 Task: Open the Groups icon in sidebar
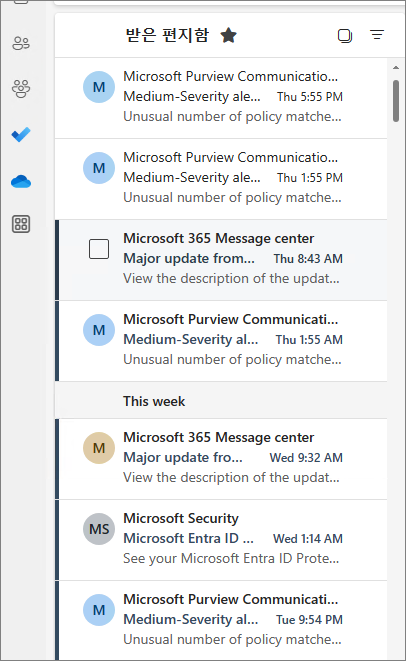21,89
